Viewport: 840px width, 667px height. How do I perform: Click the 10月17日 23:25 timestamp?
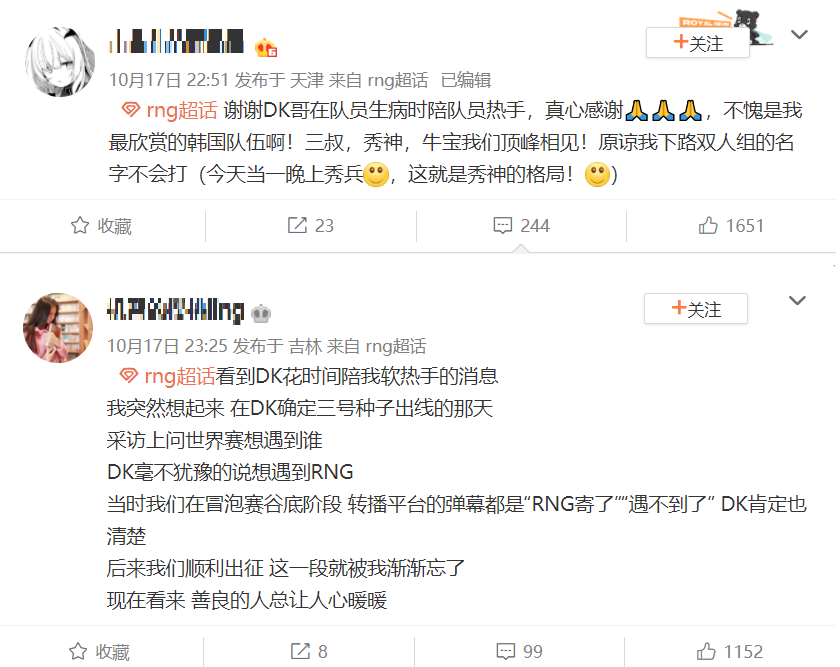(x=167, y=346)
